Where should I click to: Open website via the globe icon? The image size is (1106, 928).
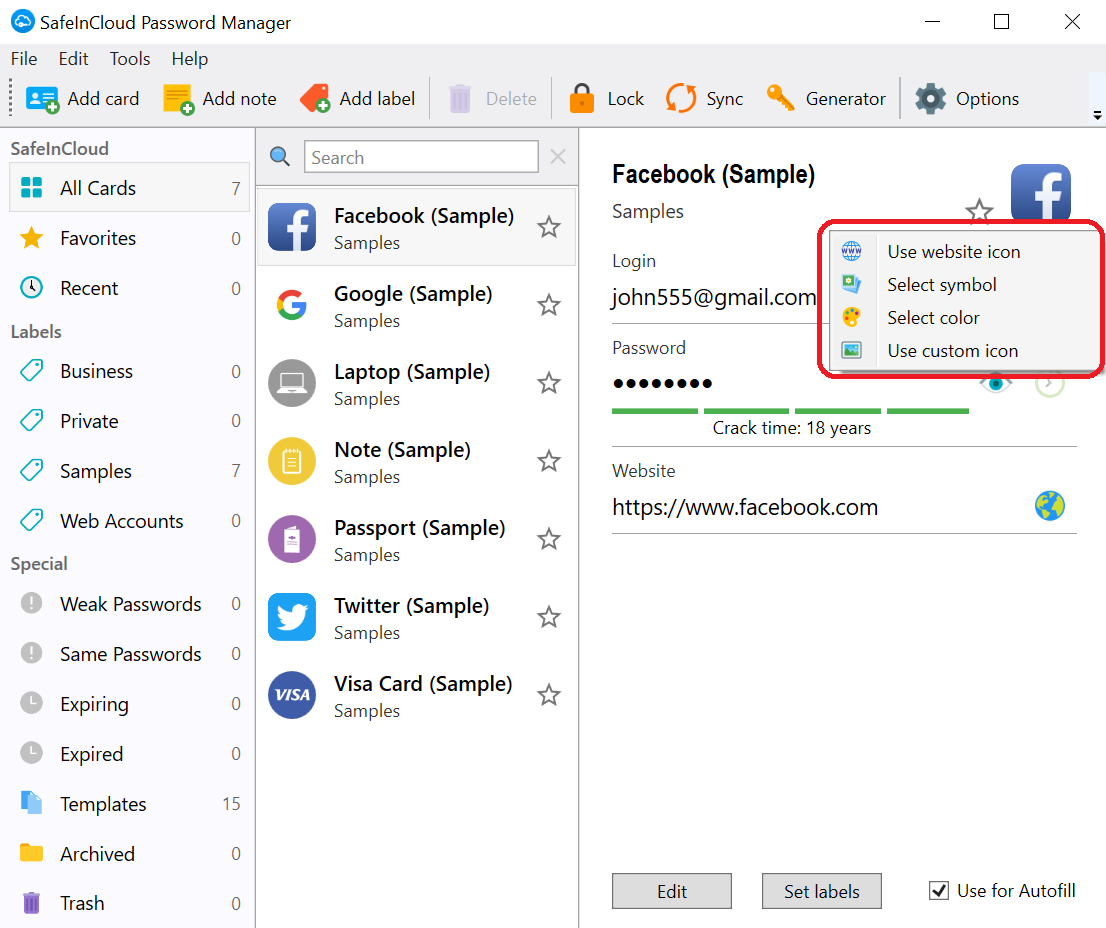tap(1050, 506)
